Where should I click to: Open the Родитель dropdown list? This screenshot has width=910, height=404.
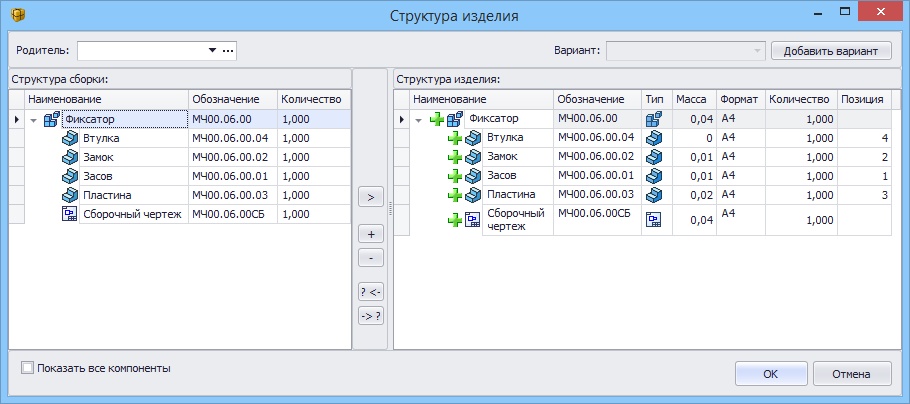(212, 50)
